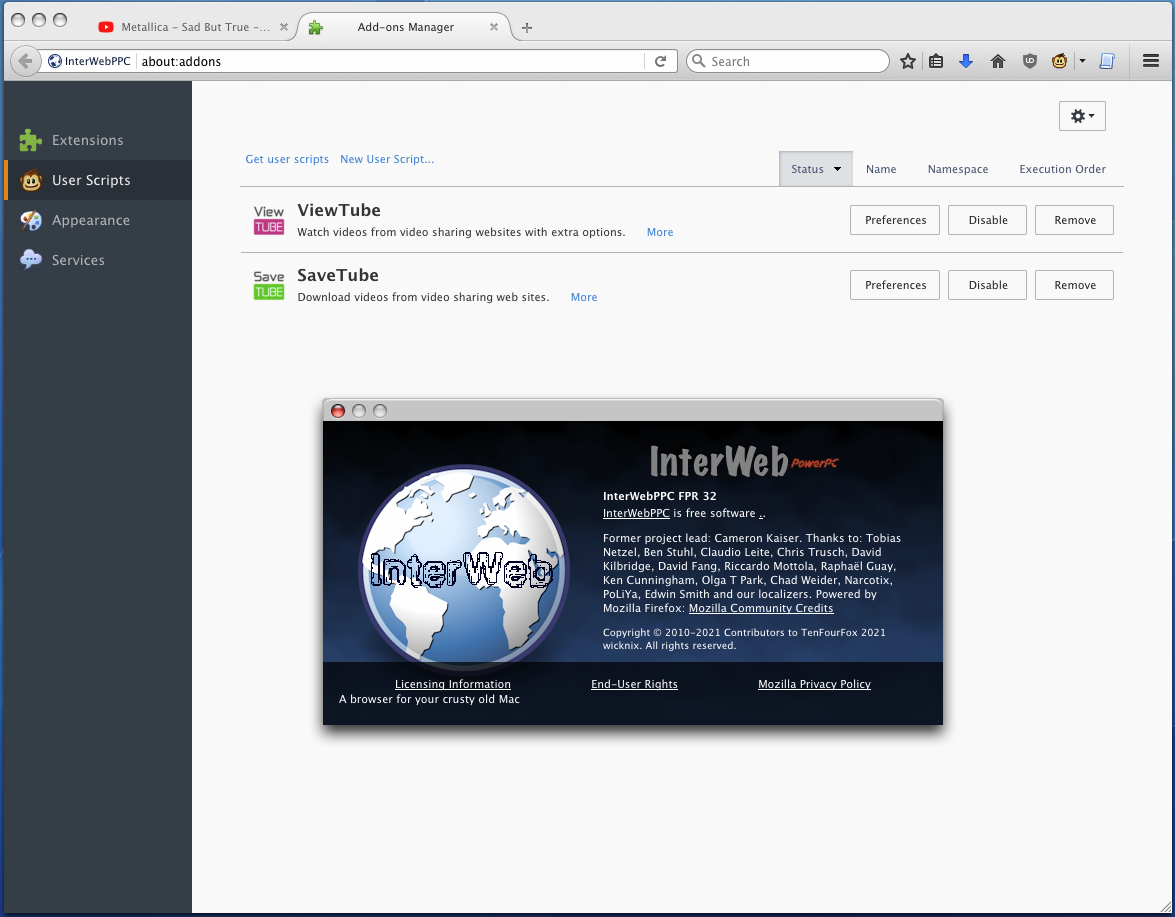Open the hamburger menu

1151,61
